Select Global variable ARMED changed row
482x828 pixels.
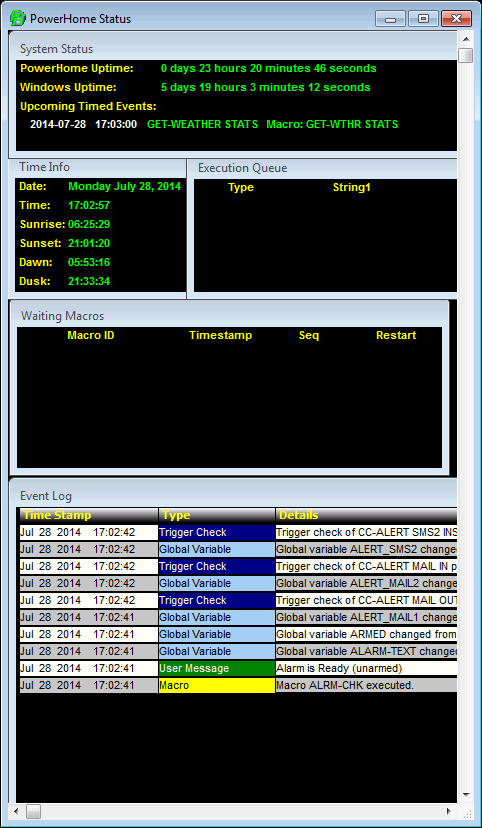pos(239,634)
